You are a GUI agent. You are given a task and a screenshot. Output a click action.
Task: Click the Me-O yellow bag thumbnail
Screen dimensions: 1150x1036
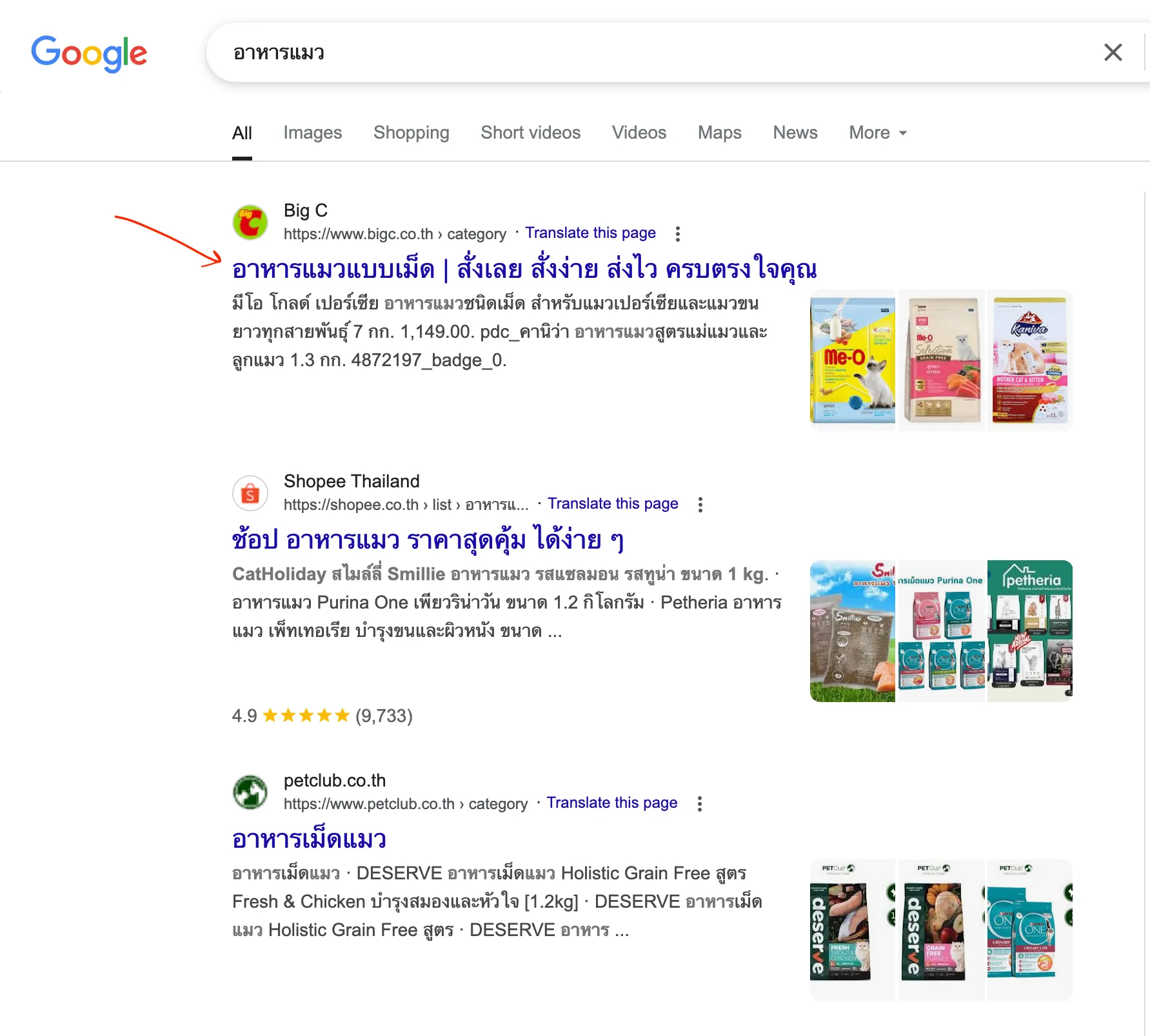(853, 360)
